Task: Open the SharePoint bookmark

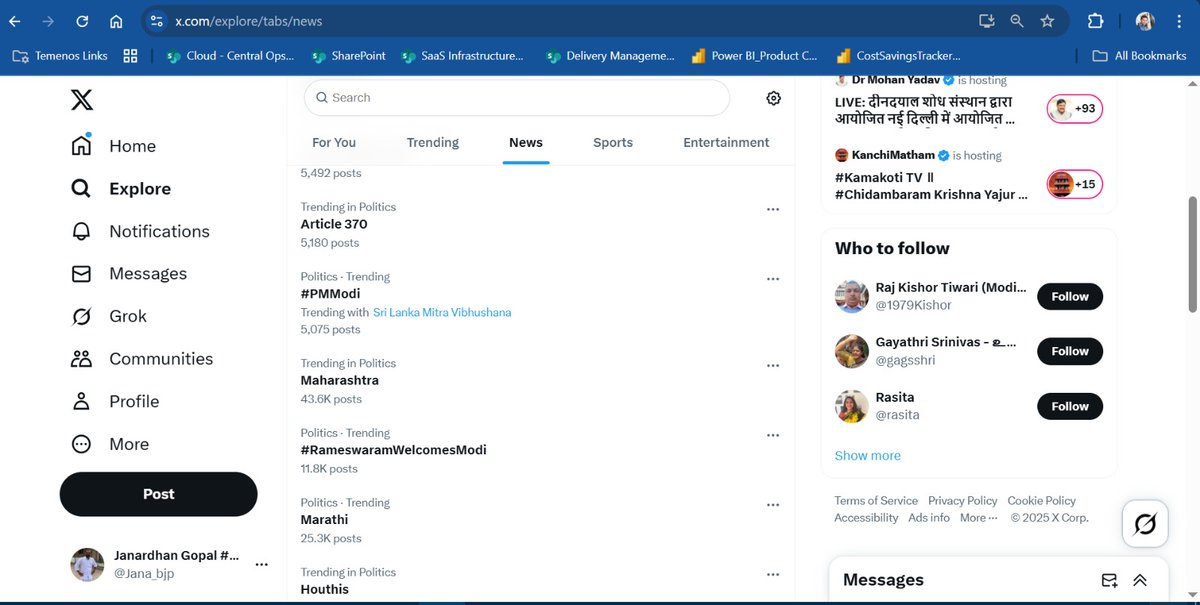Action: pyautogui.click(x=349, y=56)
